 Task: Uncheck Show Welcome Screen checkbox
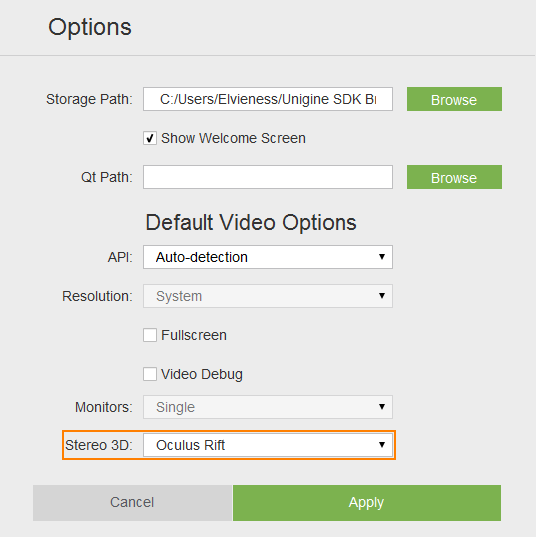150,138
